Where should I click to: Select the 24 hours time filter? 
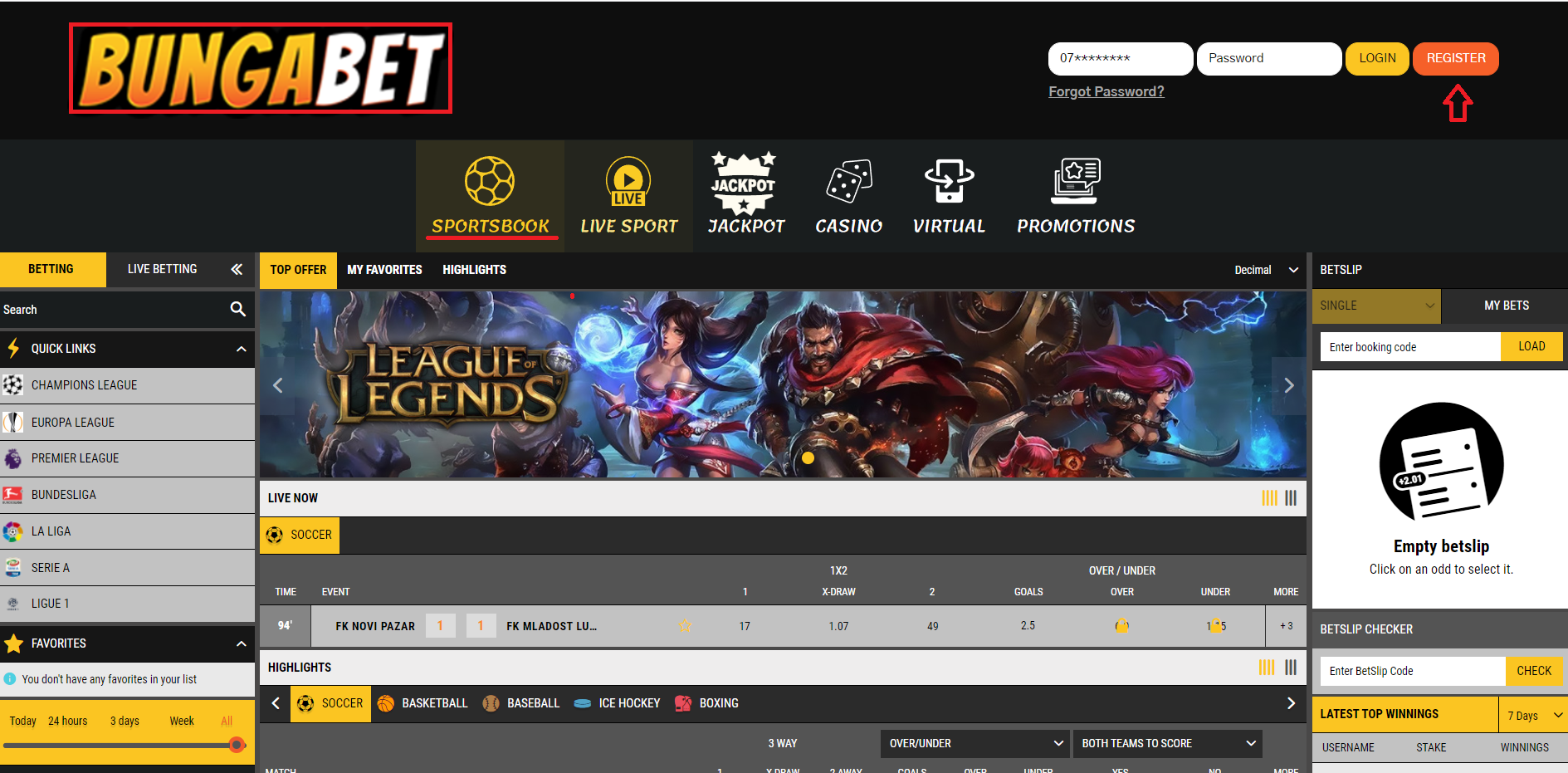pyautogui.click(x=67, y=721)
